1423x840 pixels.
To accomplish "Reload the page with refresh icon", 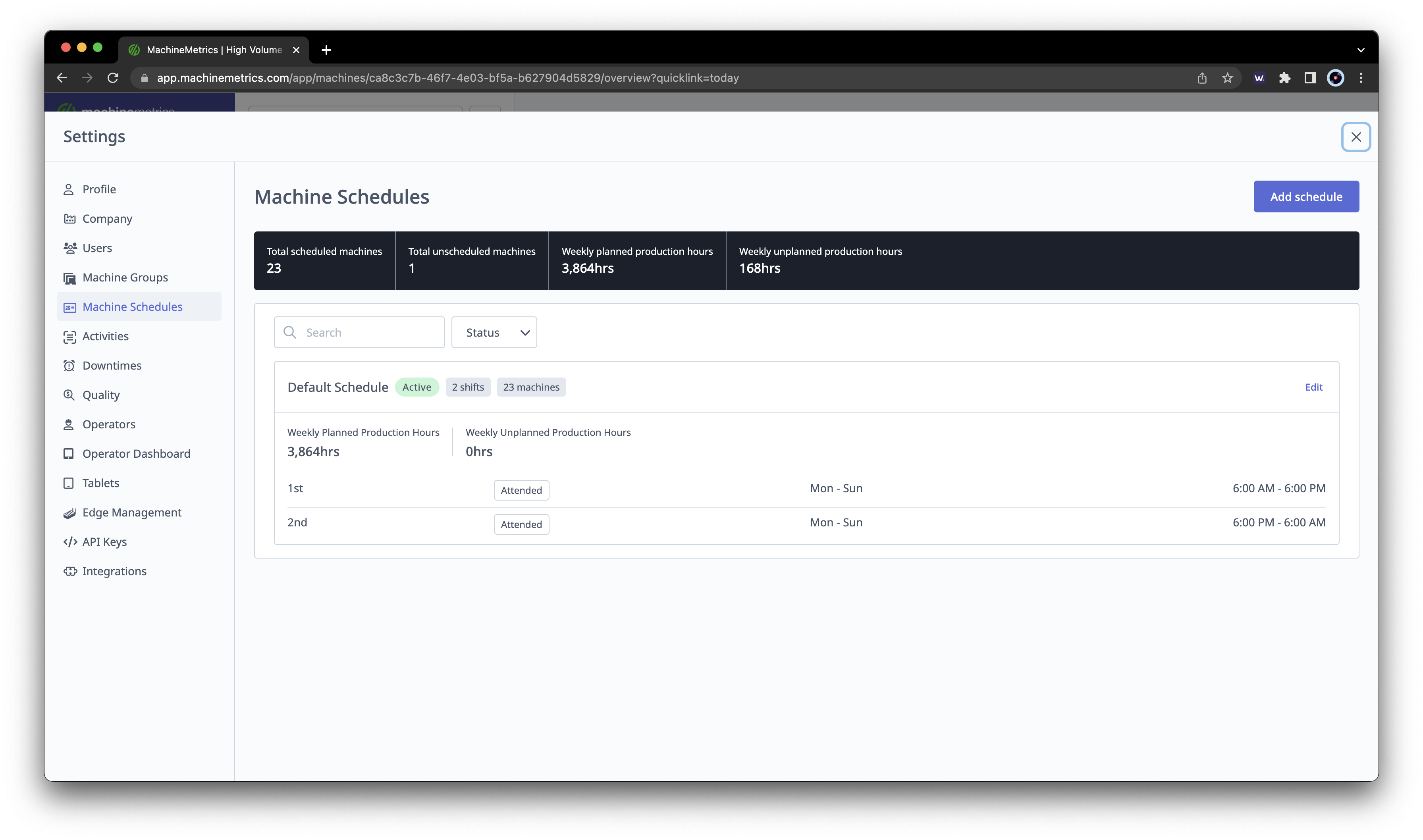I will coord(113,77).
